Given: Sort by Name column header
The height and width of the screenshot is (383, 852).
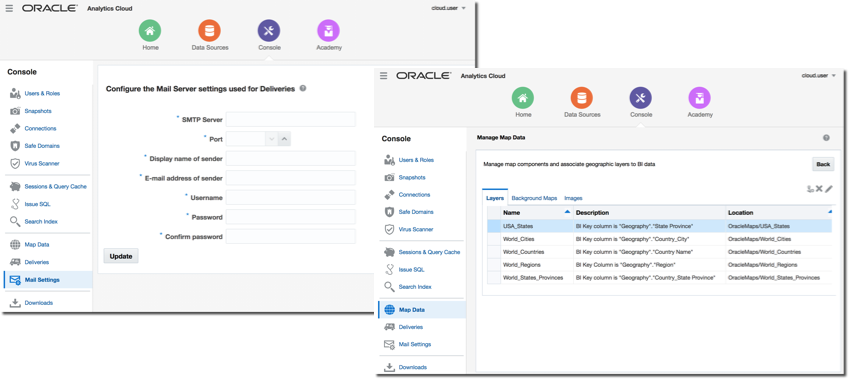Looking at the screenshot, I should click(537, 212).
